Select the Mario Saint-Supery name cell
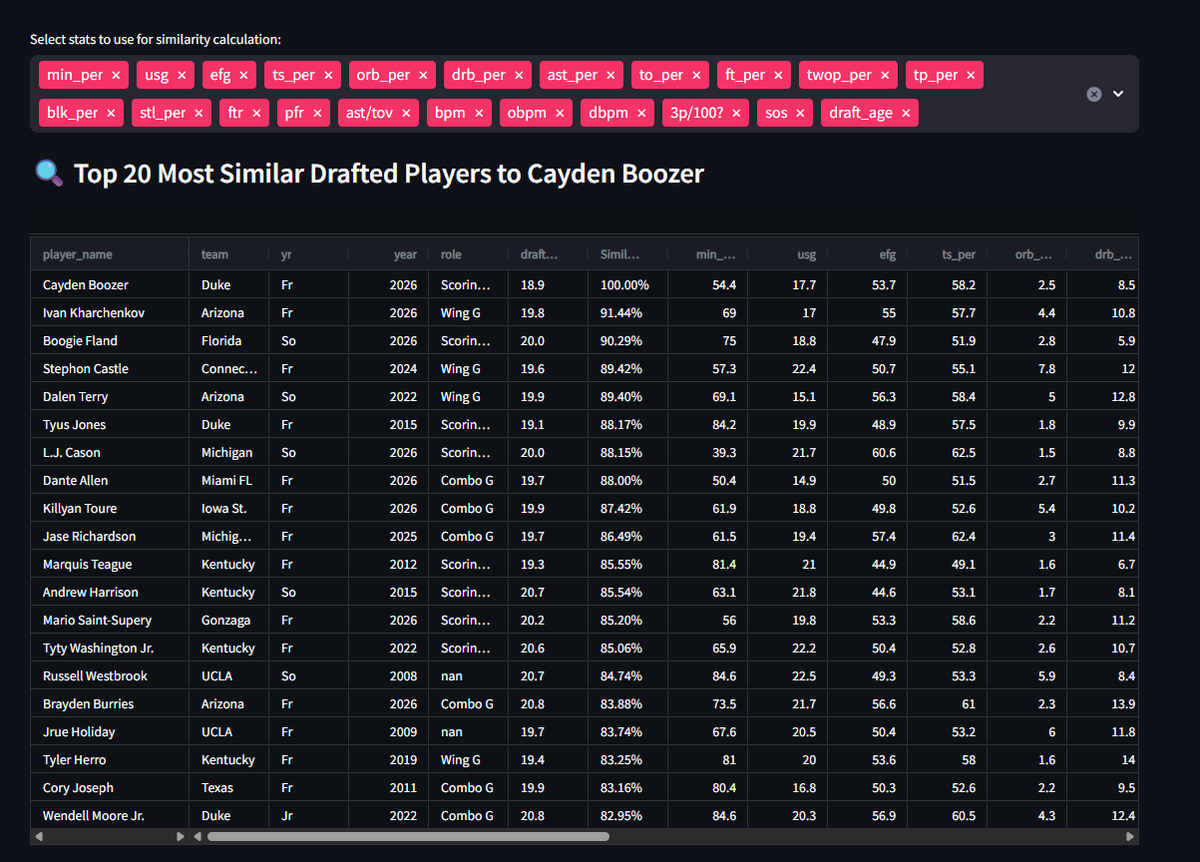 pyautogui.click(x=109, y=621)
